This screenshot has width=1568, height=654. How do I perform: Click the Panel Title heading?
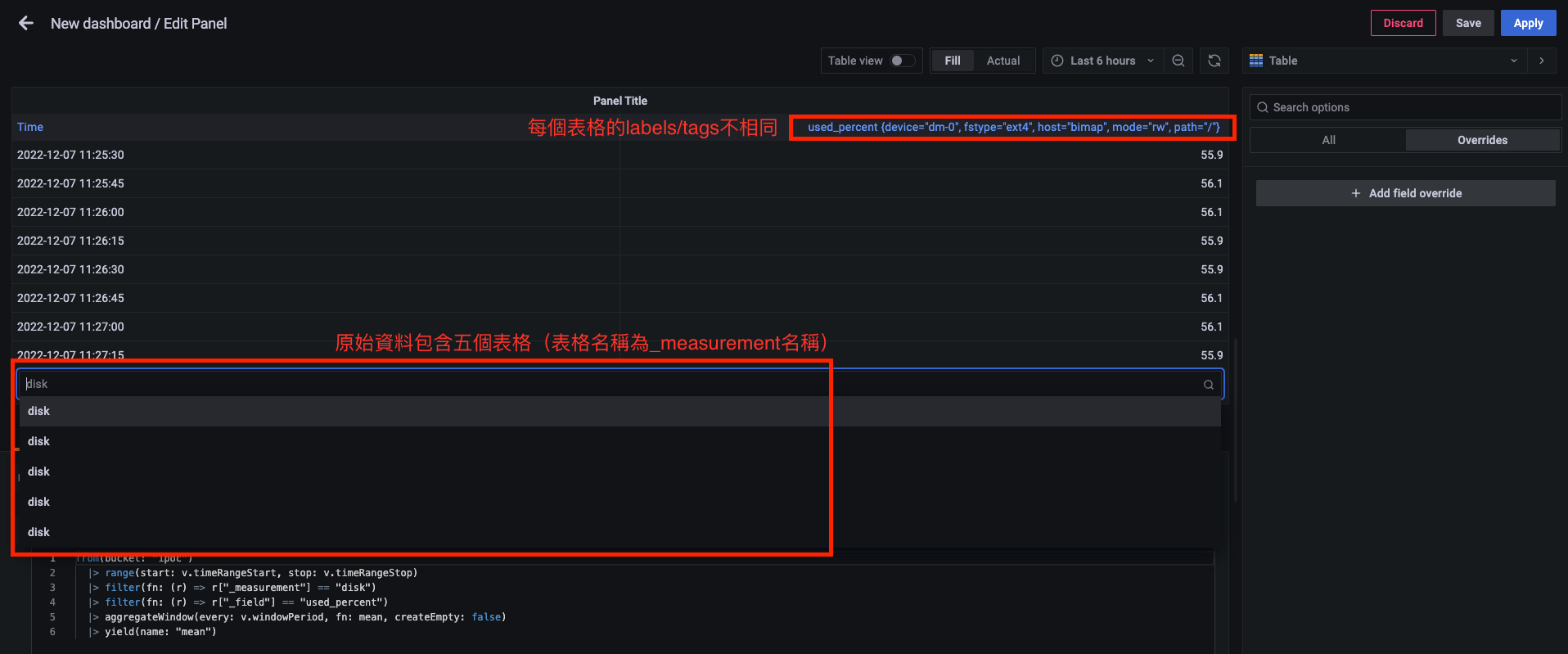click(620, 101)
